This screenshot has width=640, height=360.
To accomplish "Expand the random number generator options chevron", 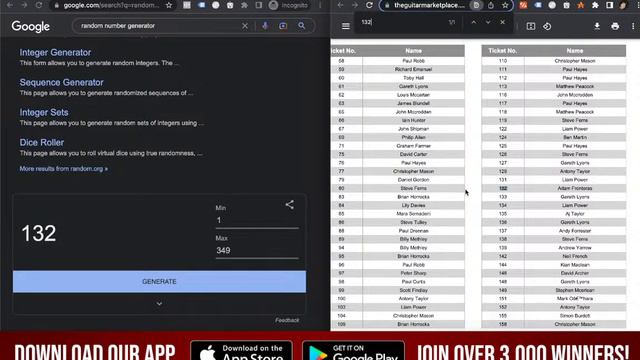I will 159,304.
